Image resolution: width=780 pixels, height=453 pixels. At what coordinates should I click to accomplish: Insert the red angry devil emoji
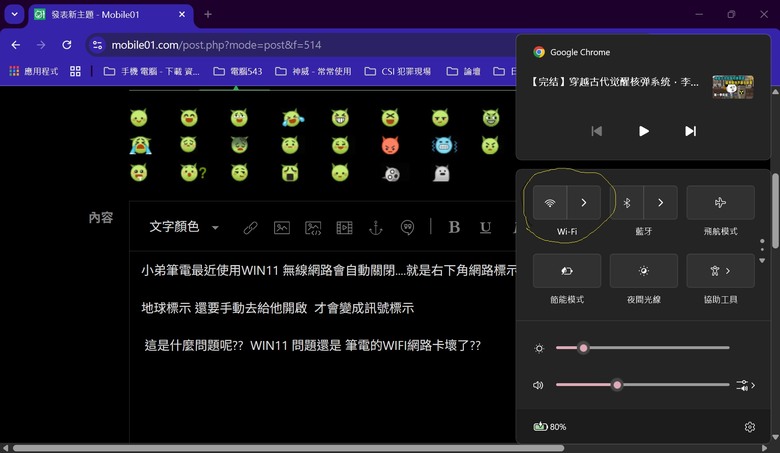click(x=390, y=145)
